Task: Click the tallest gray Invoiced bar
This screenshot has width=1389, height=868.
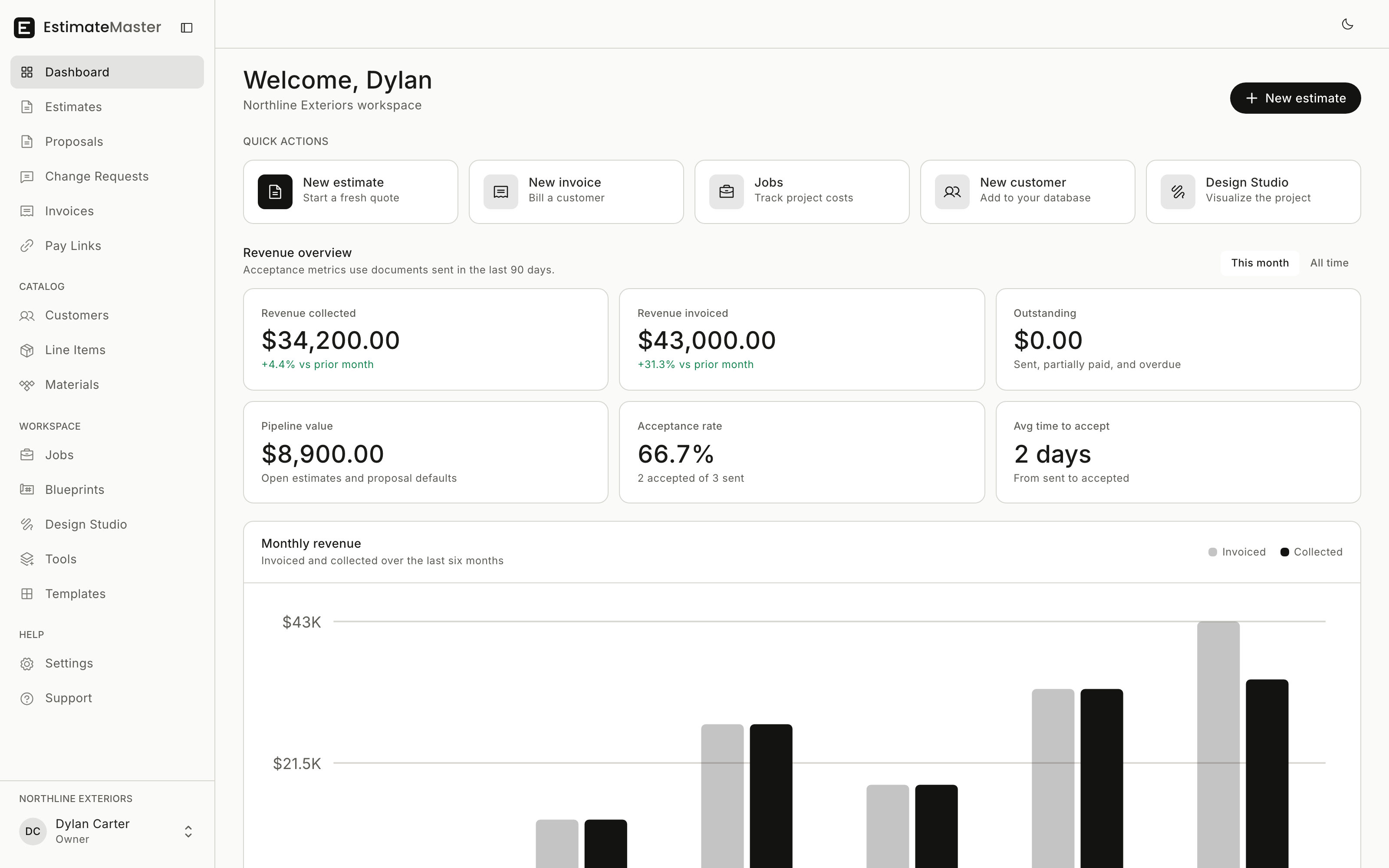Action: [1218, 745]
